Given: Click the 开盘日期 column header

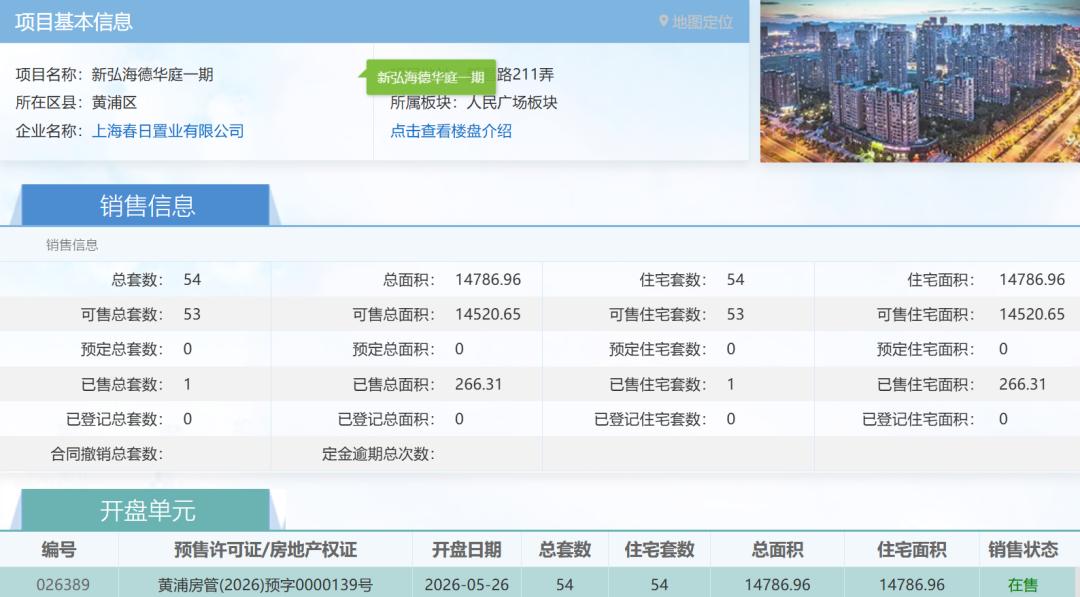Looking at the screenshot, I should click(x=466, y=549).
